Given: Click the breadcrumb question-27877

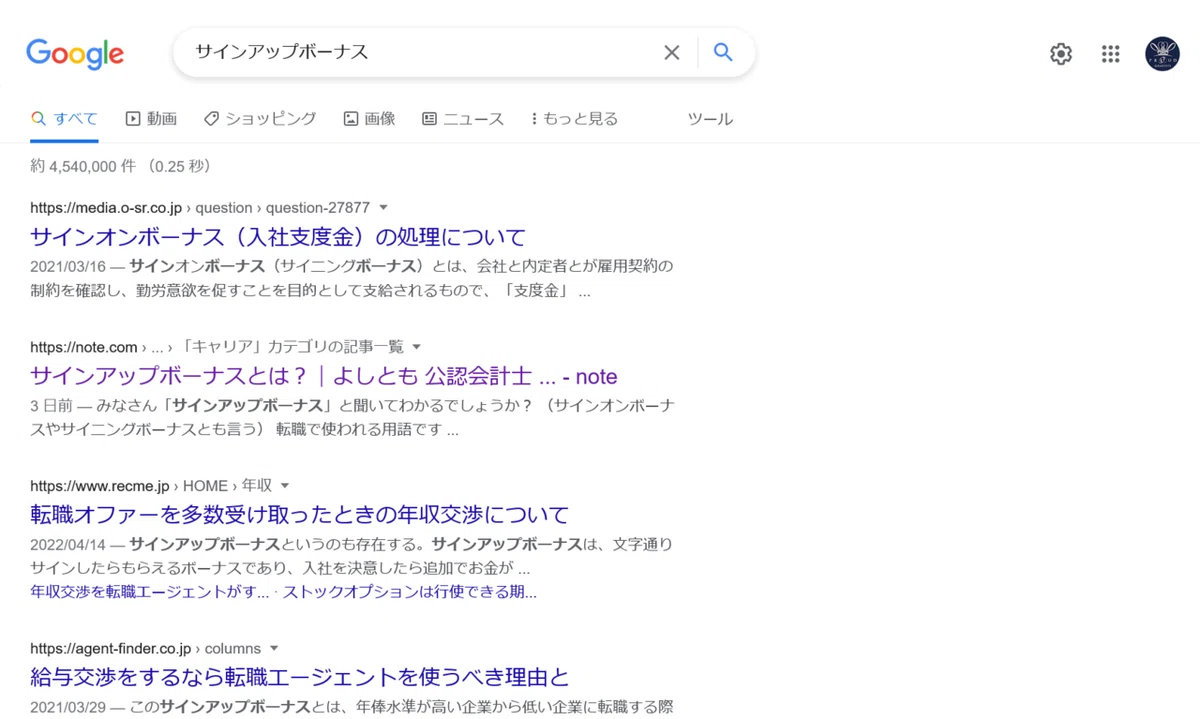Looking at the screenshot, I should click(317, 208).
